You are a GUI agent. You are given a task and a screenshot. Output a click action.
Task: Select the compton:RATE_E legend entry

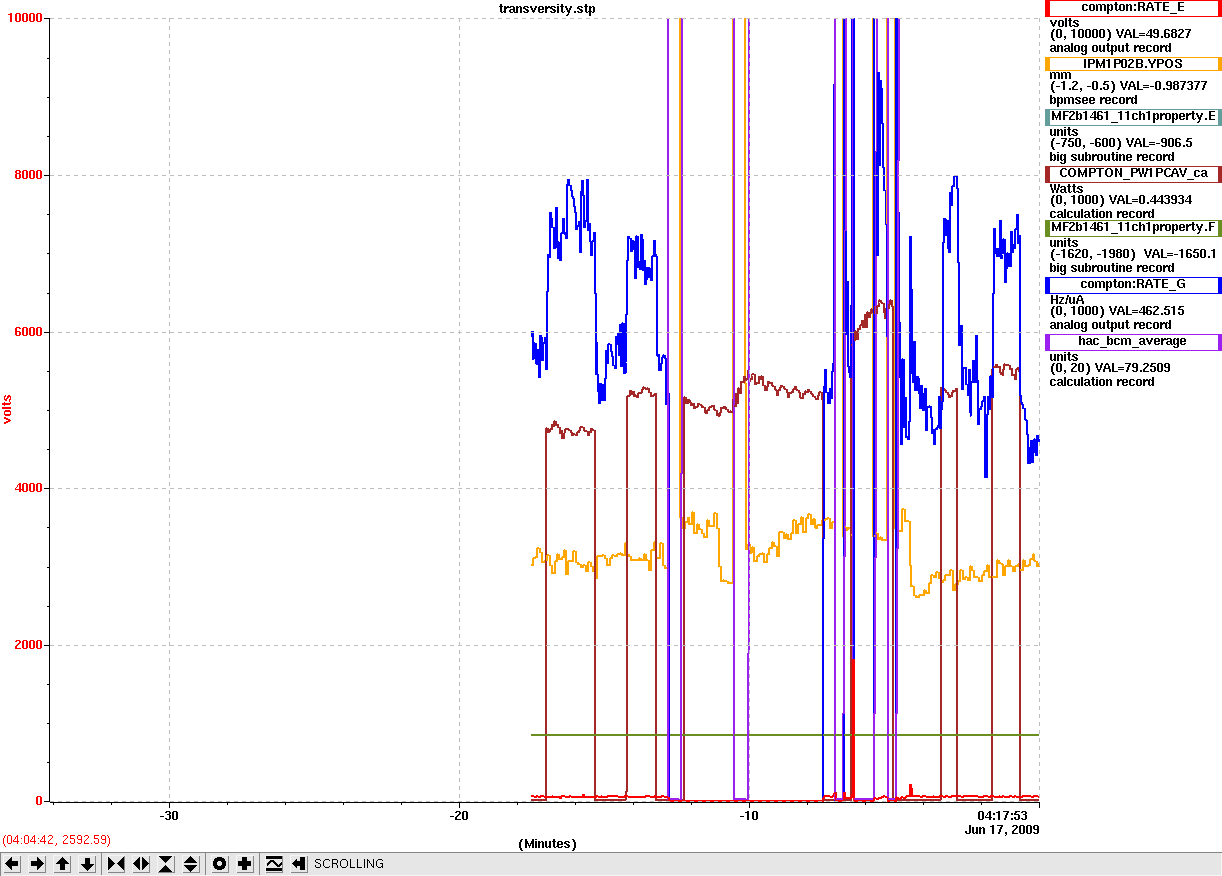(1132, 8)
